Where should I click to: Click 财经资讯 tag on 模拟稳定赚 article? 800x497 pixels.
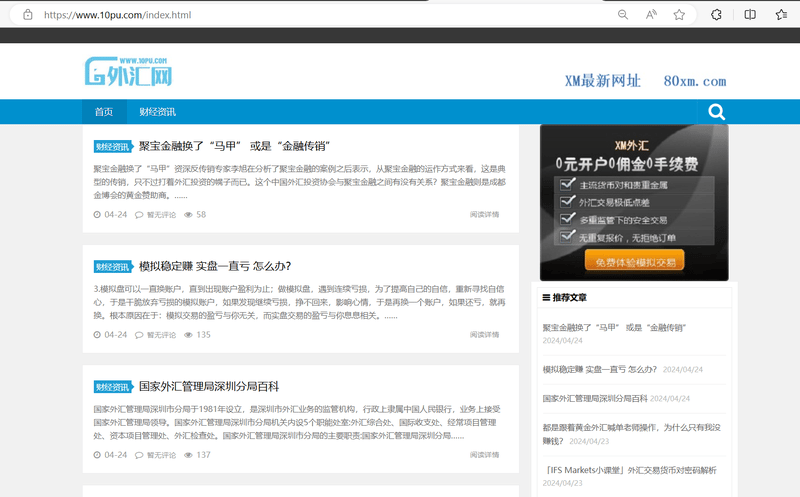click(113, 266)
